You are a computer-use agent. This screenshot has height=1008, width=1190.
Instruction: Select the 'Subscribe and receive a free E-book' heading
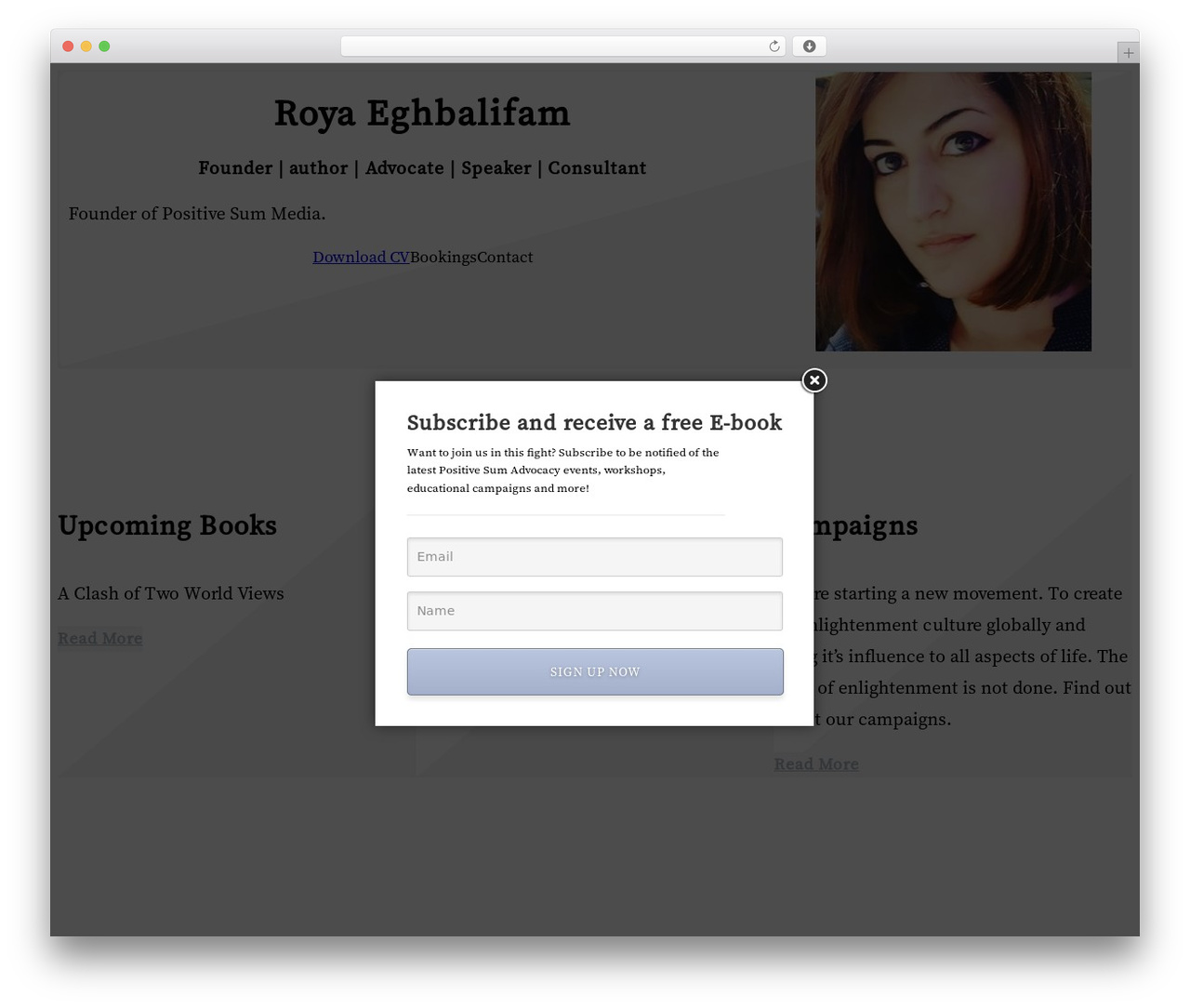pos(595,422)
